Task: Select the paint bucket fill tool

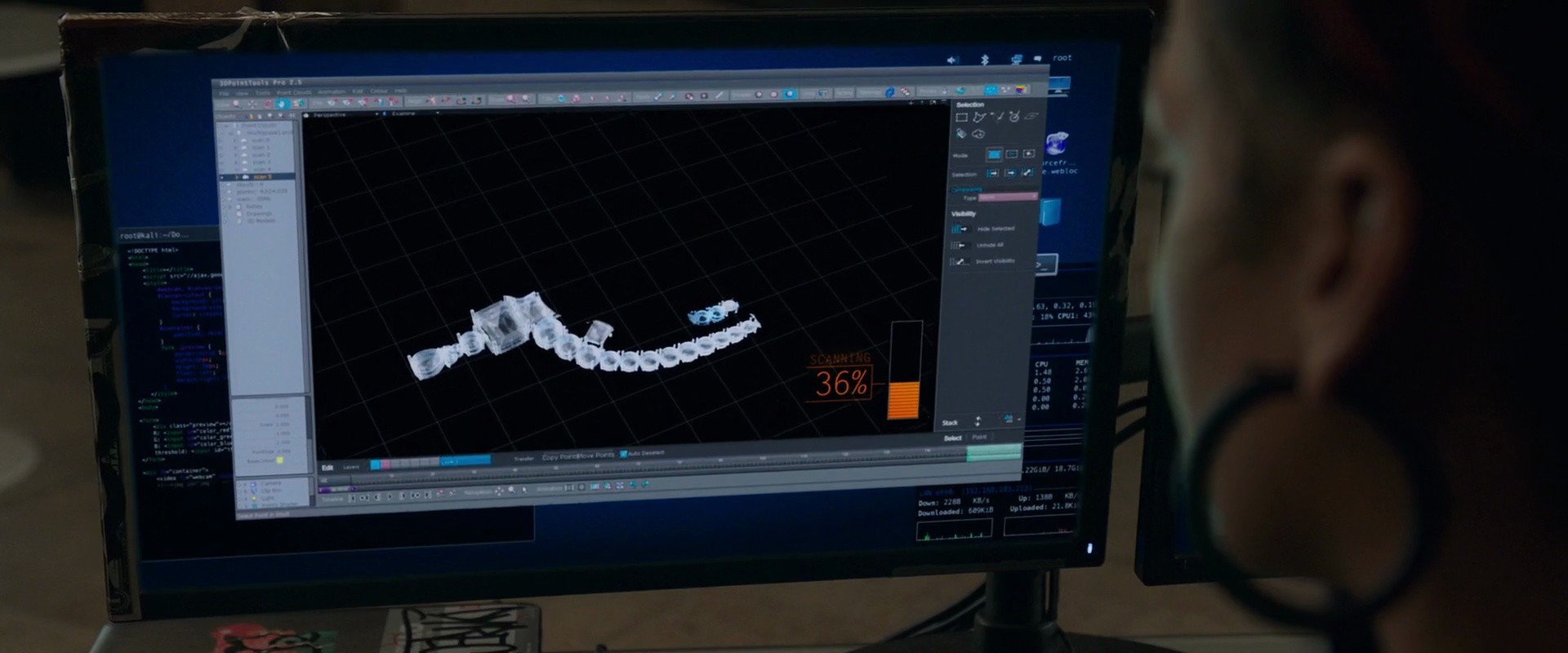Action: 962,134
